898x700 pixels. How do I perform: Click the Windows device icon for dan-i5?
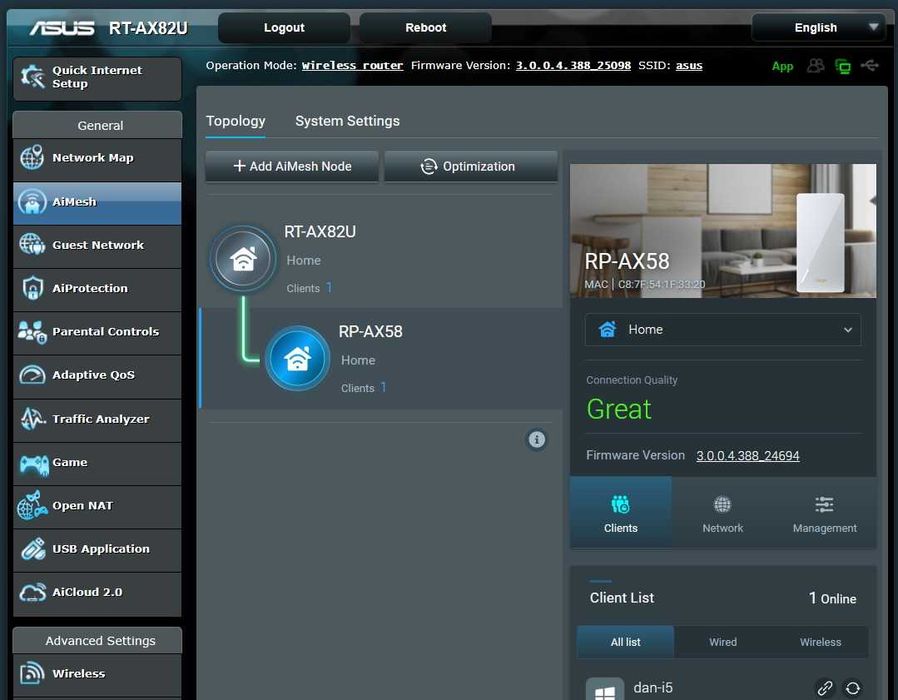(605, 689)
